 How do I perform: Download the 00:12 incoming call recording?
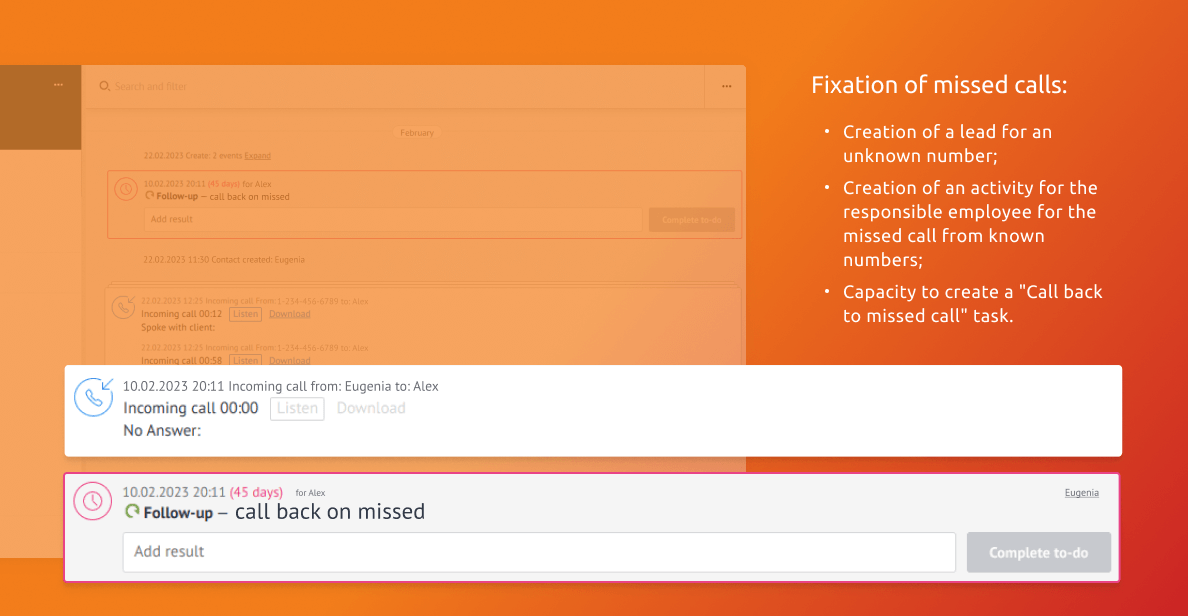[x=289, y=314]
